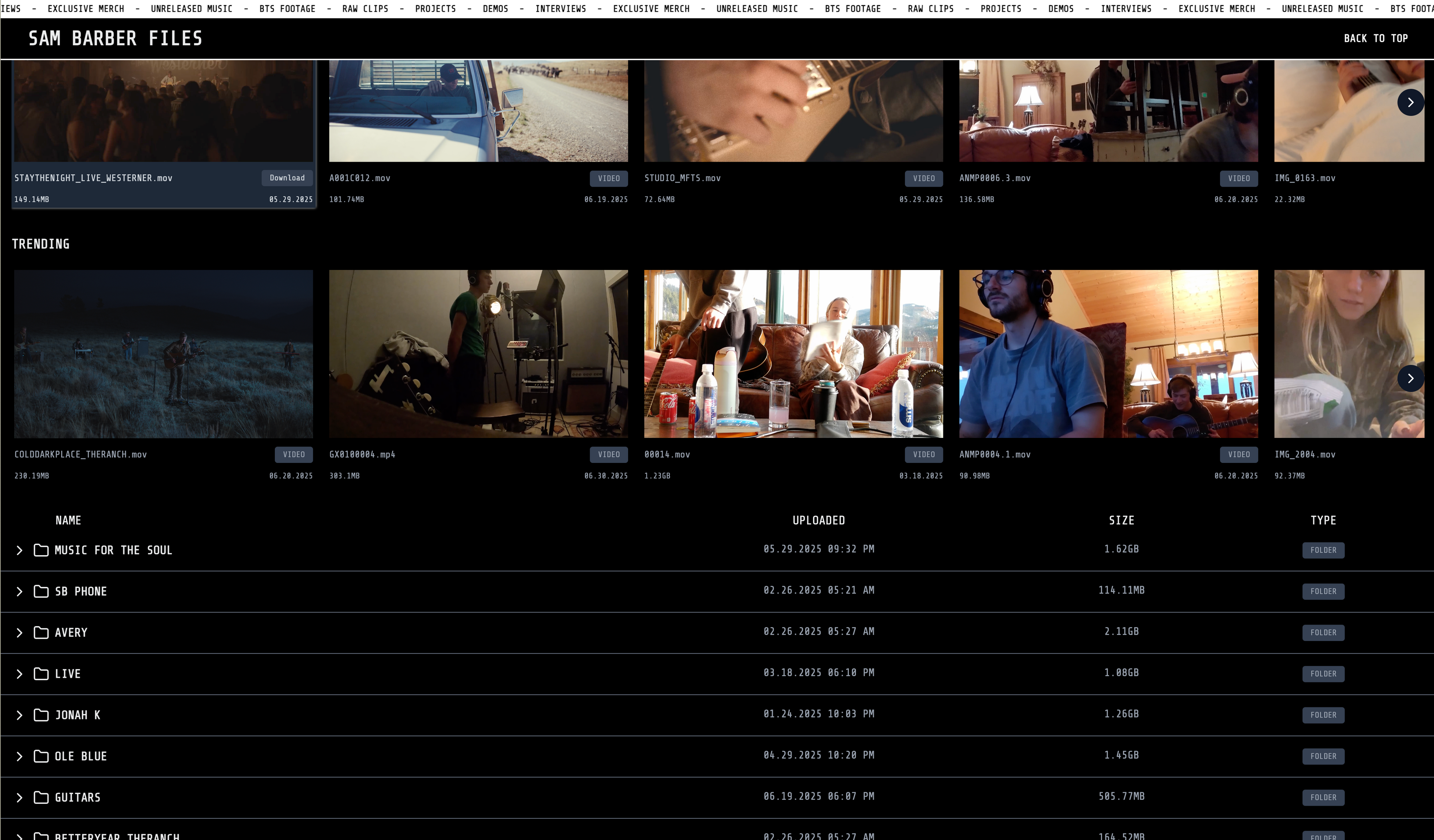The height and width of the screenshot is (840, 1434).
Task: Expand the LIVE folder chevron
Action: click(19, 674)
